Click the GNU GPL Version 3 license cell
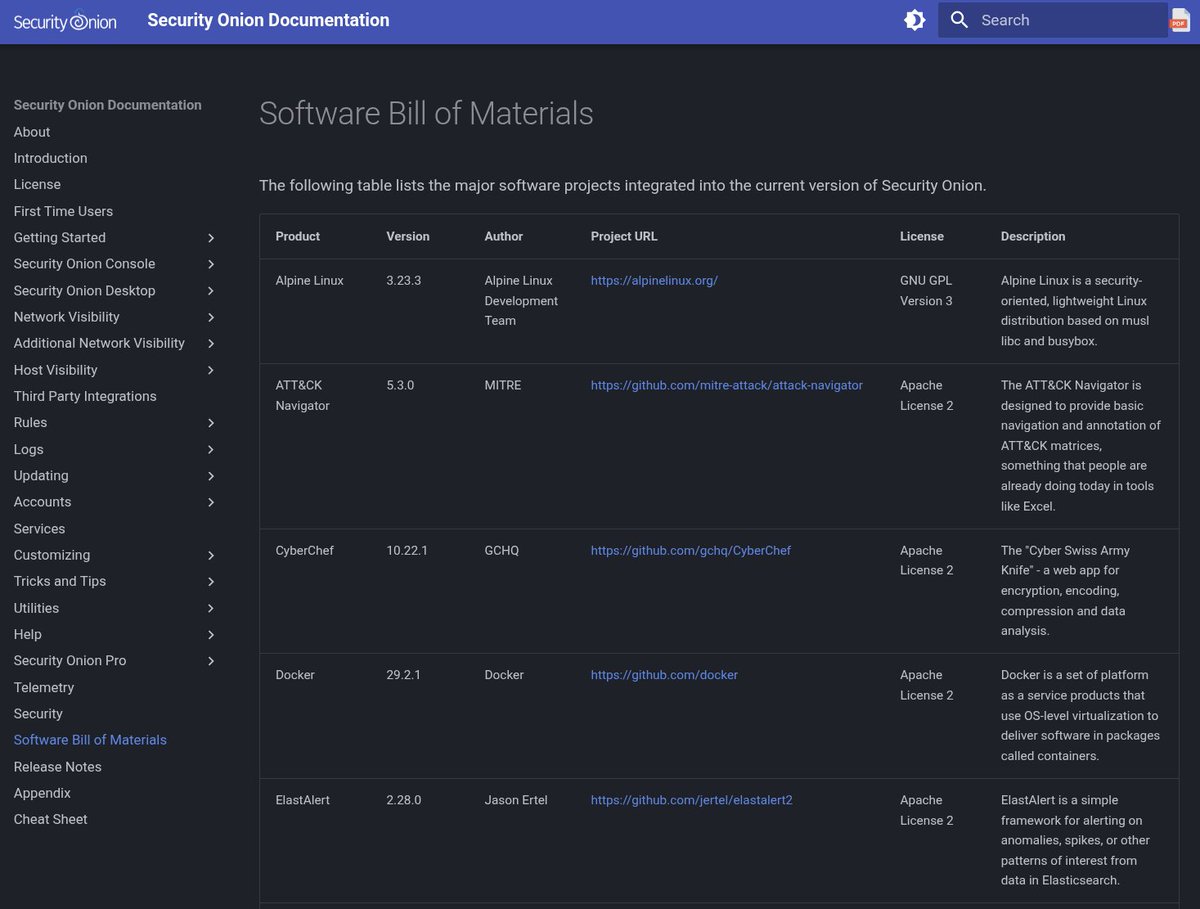1200x909 pixels. [927, 291]
